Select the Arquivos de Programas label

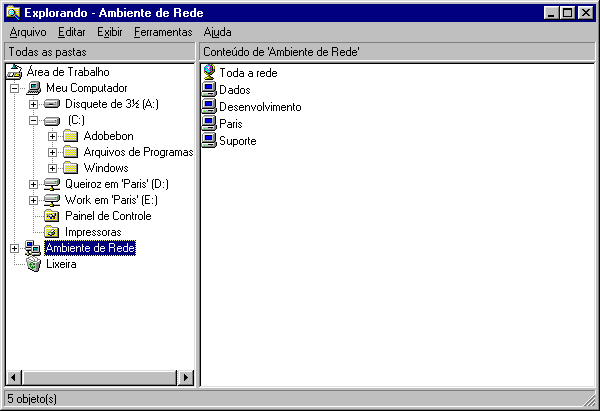[138, 152]
